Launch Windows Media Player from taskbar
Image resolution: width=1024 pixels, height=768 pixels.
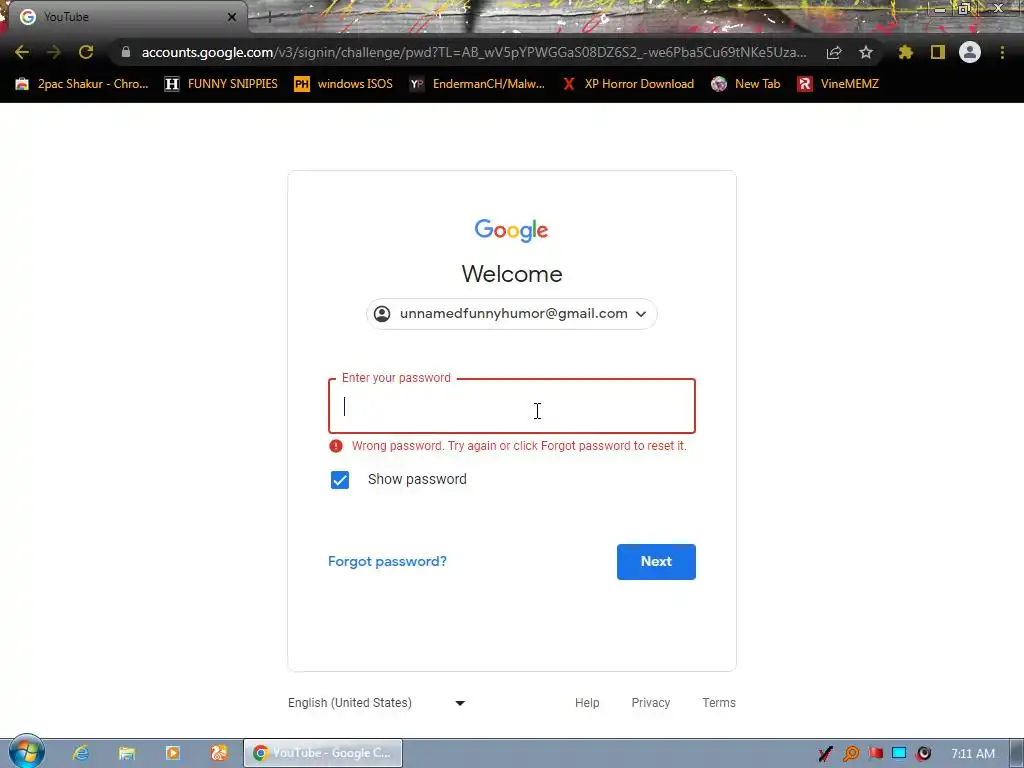[x=173, y=753]
